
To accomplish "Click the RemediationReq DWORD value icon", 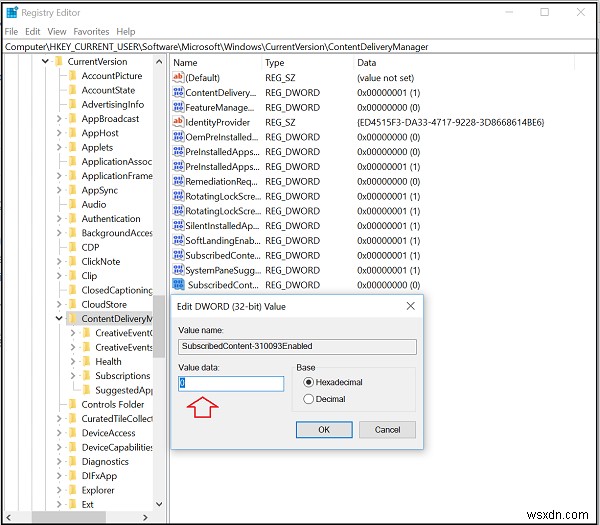I will [178, 181].
